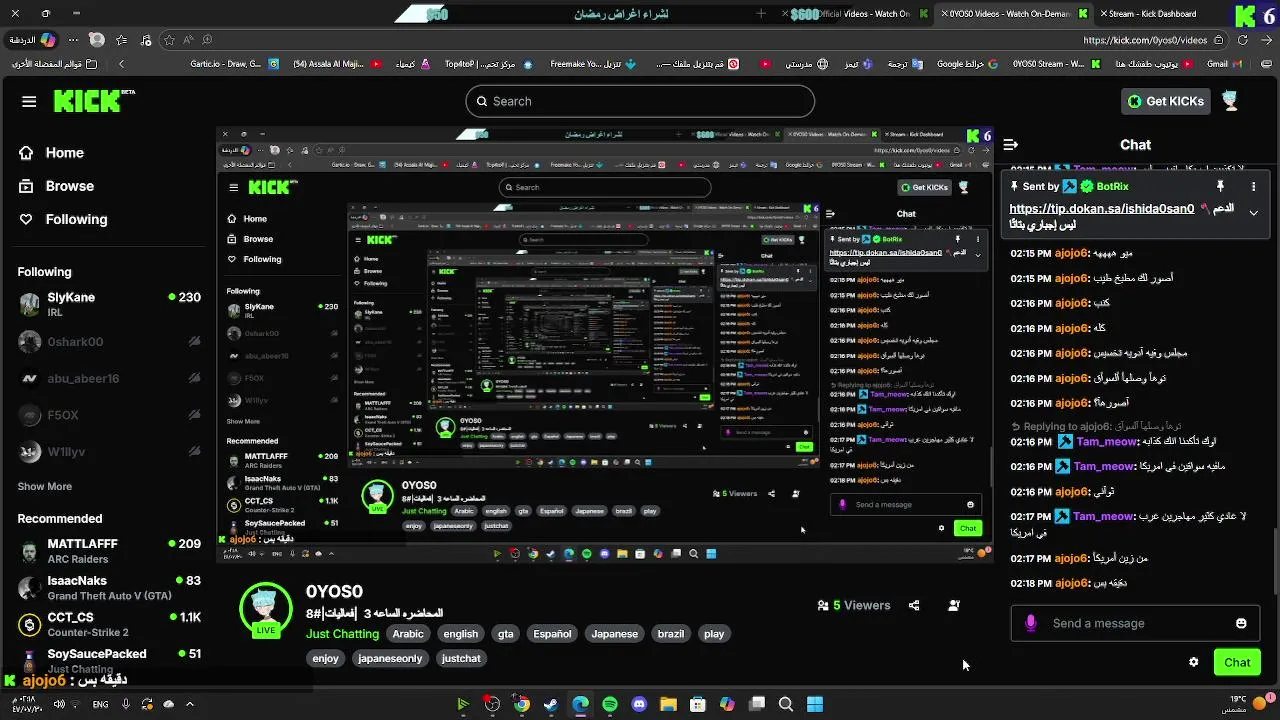Show hidden tray icons chevron
The width and height of the screenshot is (1280, 720).
189,704
